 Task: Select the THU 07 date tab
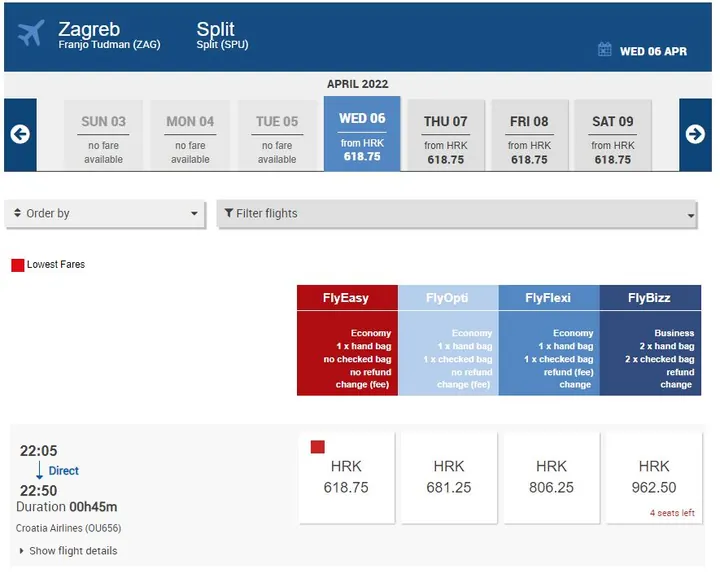446,135
